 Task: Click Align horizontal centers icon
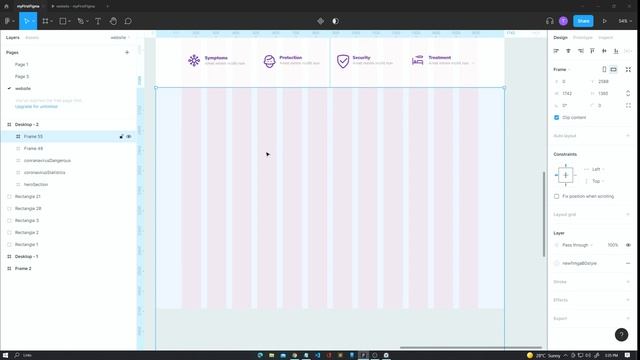(568, 51)
